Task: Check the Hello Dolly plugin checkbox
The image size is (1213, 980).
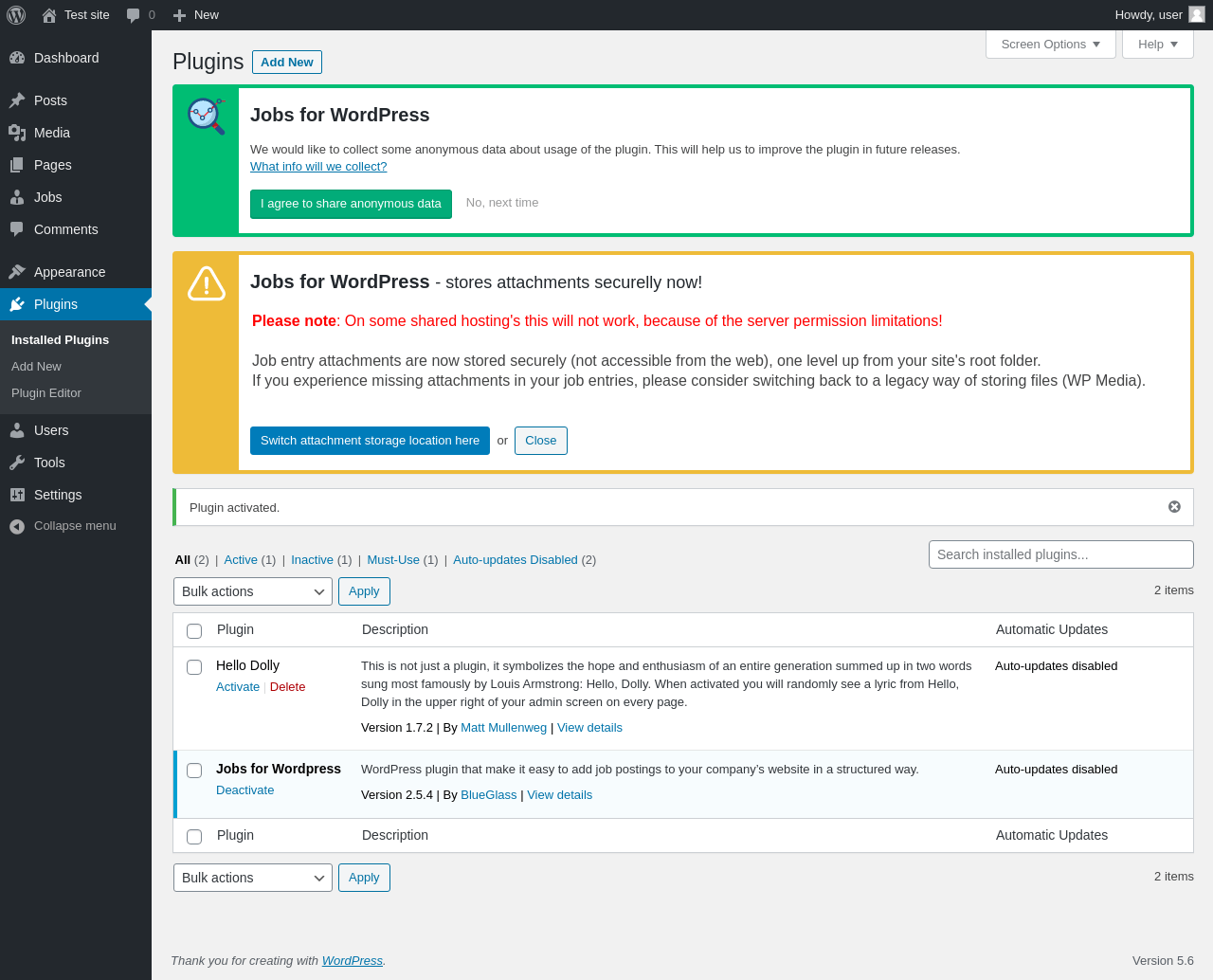Action: point(194,667)
